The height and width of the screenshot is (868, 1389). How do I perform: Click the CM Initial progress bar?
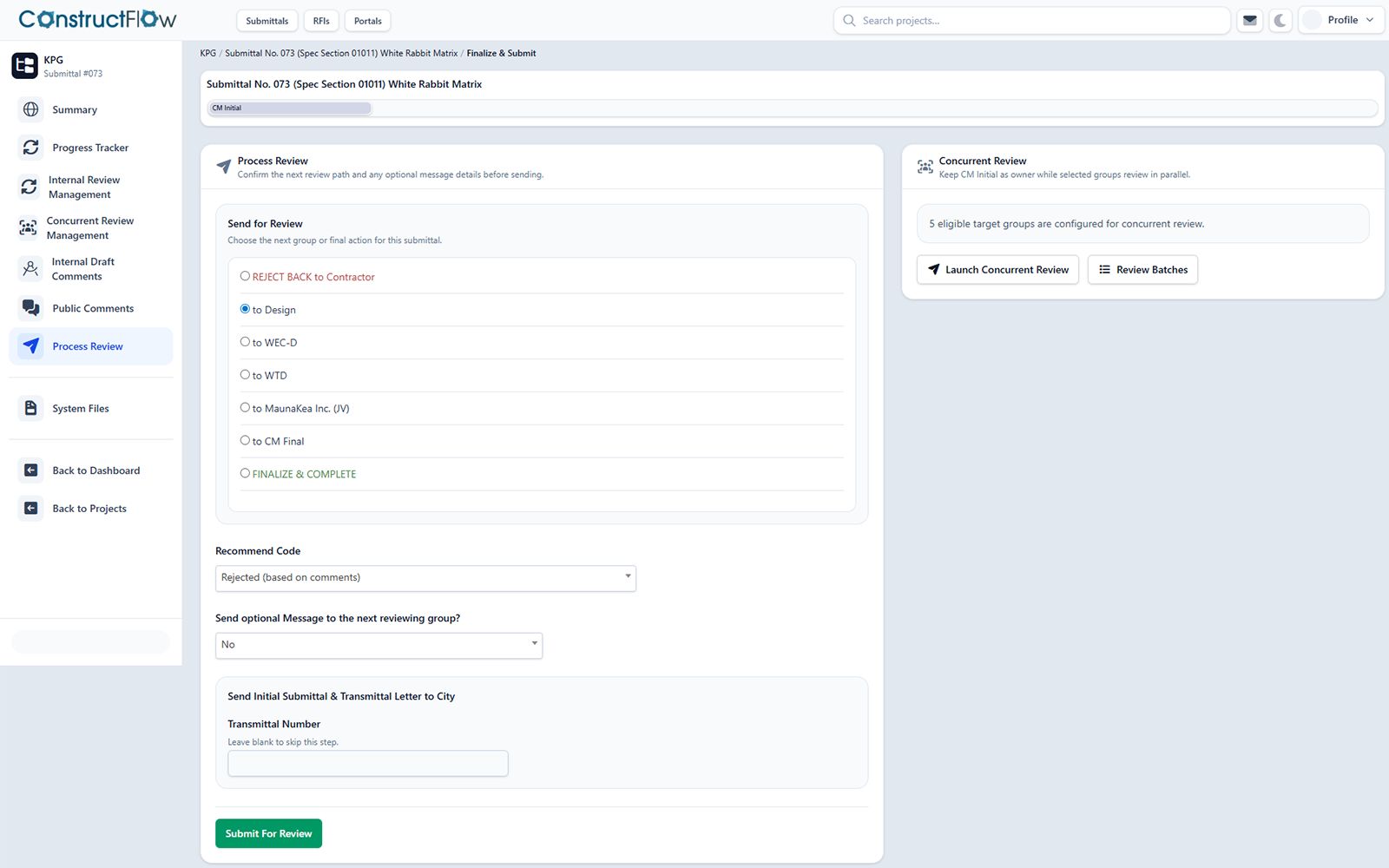tap(289, 108)
